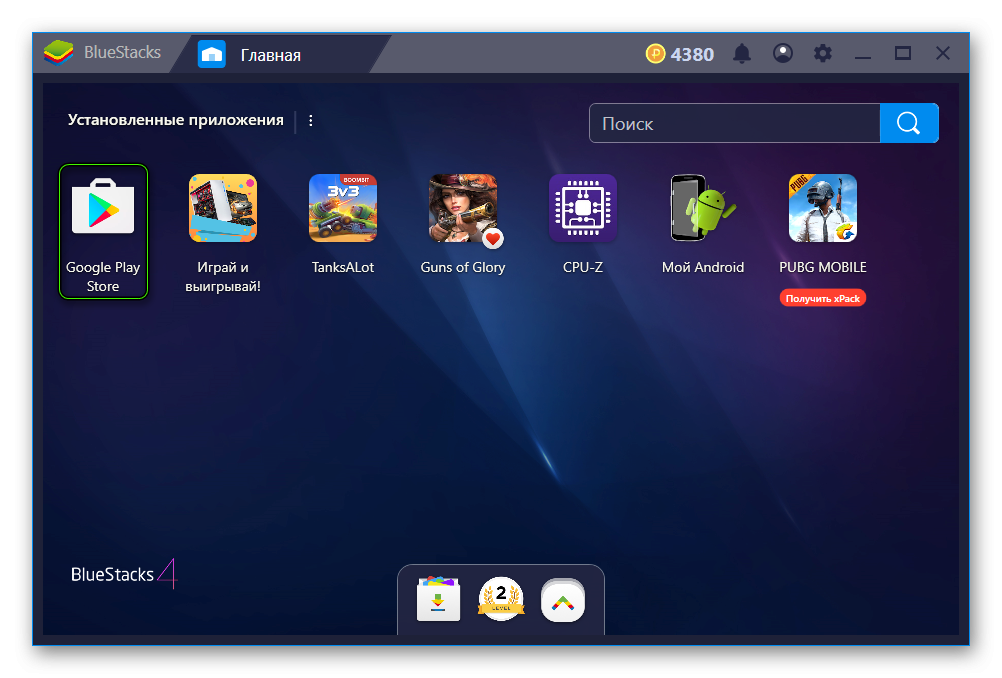The height and width of the screenshot is (678, 1002).
Task: Click the white dock icon with colored arrow
Action: click(x=563, y=600)
